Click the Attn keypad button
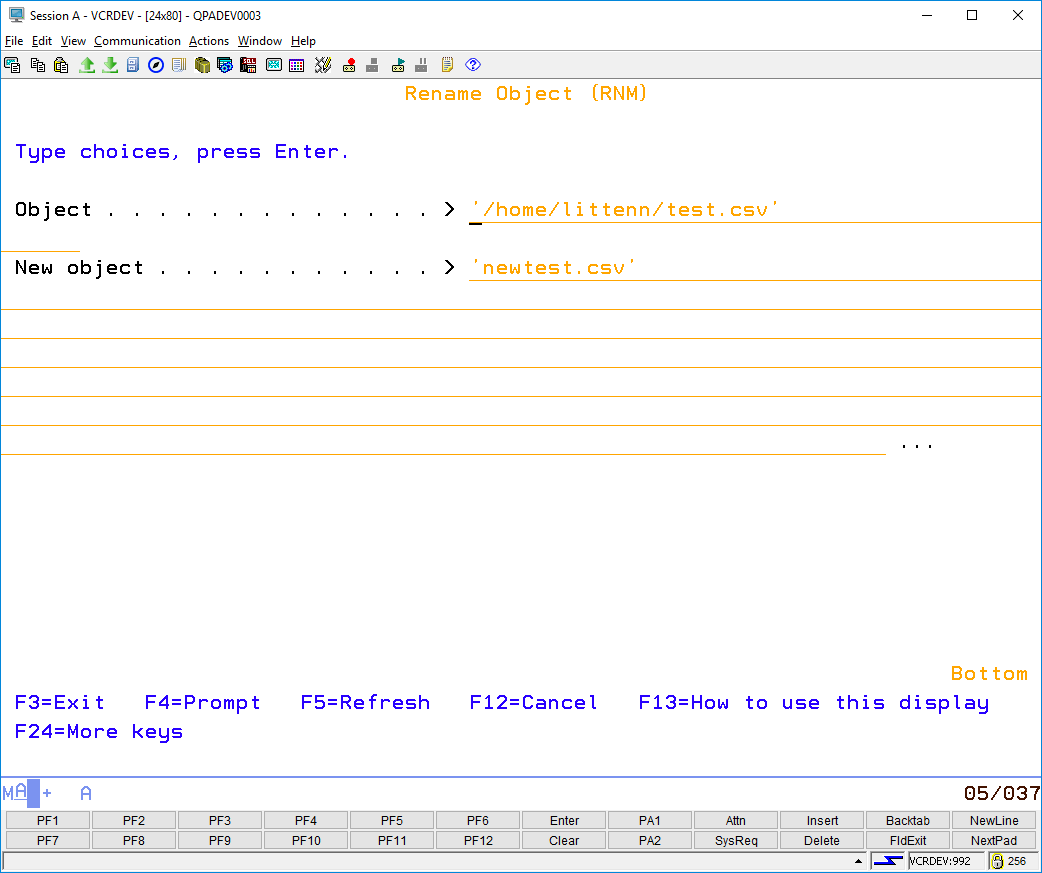Screen dimensions: 1042x873 736,821
